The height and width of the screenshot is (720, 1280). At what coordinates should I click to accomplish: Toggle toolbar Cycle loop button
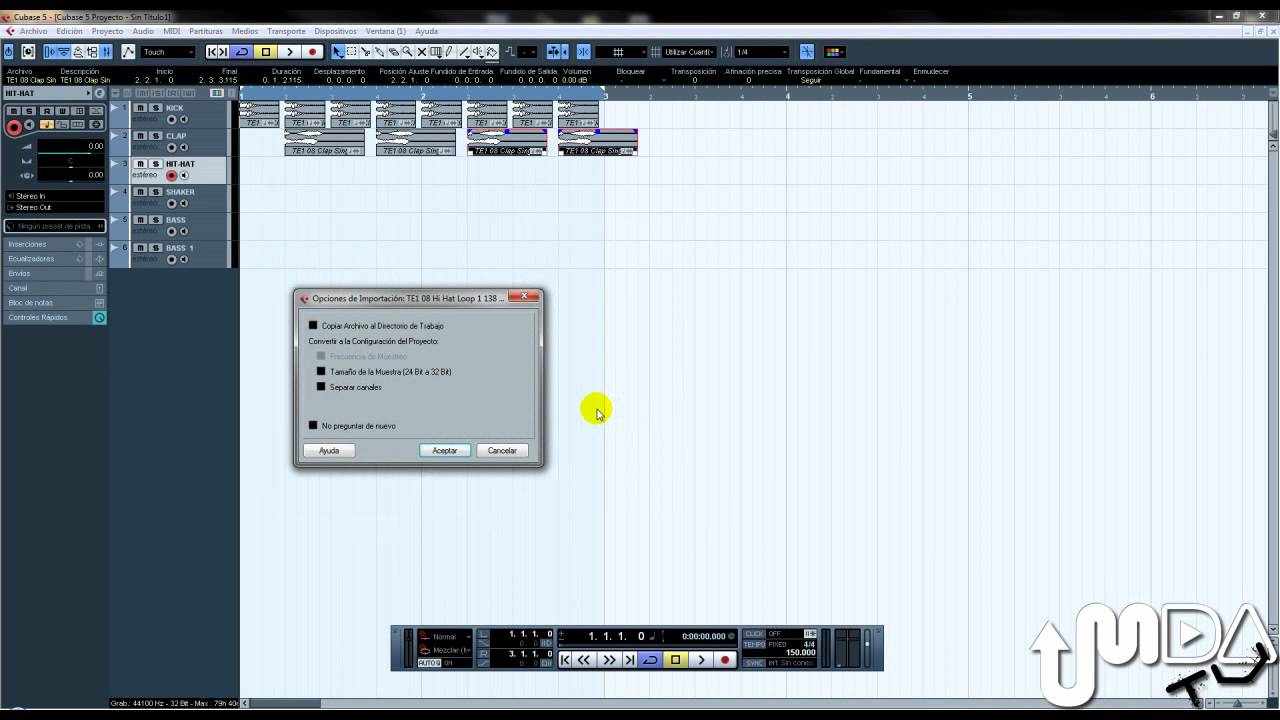pyautogui.click(x=242, y=52)
